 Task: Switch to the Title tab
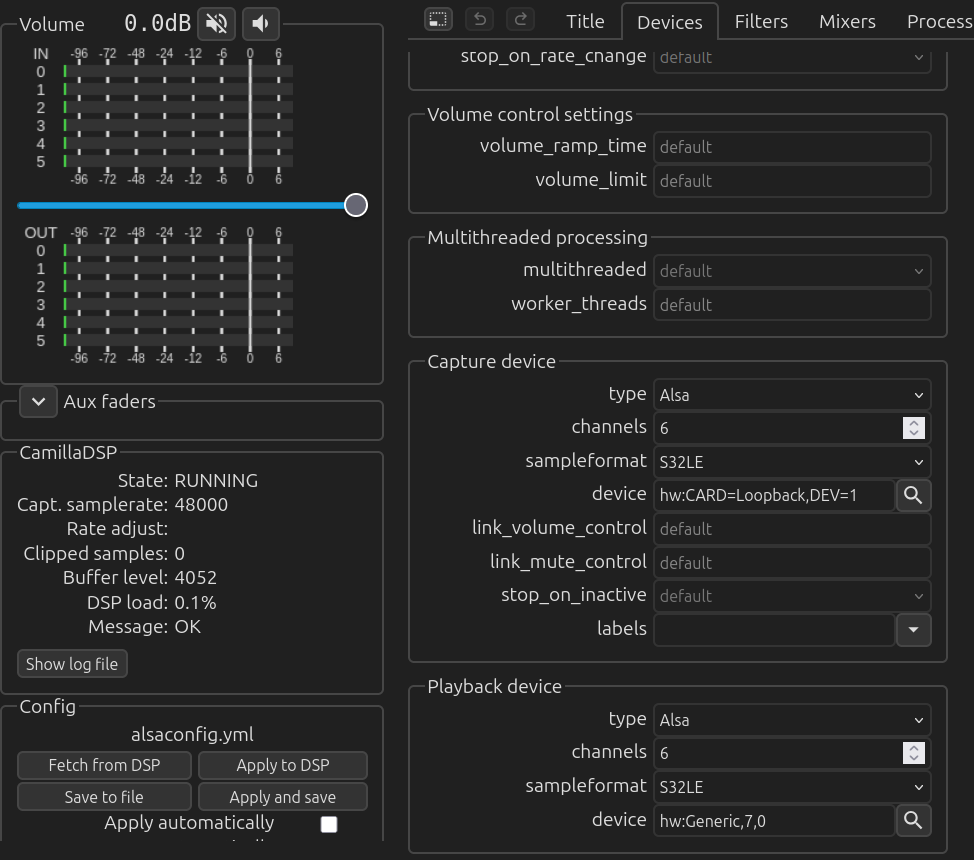[x=585, y=22]
